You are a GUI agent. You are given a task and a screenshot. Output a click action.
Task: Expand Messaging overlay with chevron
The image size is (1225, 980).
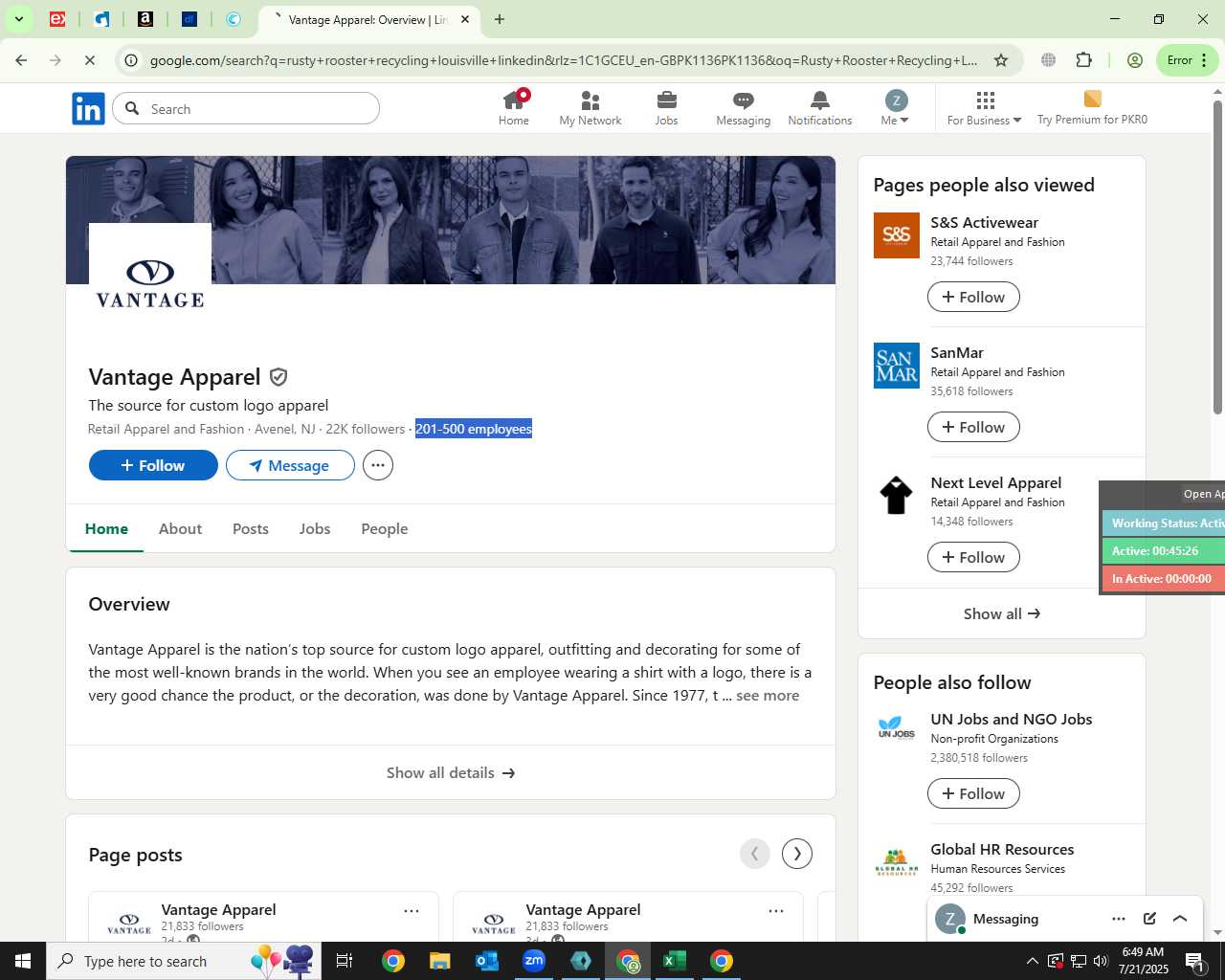pyautogui.click(x=1180, y=919)
